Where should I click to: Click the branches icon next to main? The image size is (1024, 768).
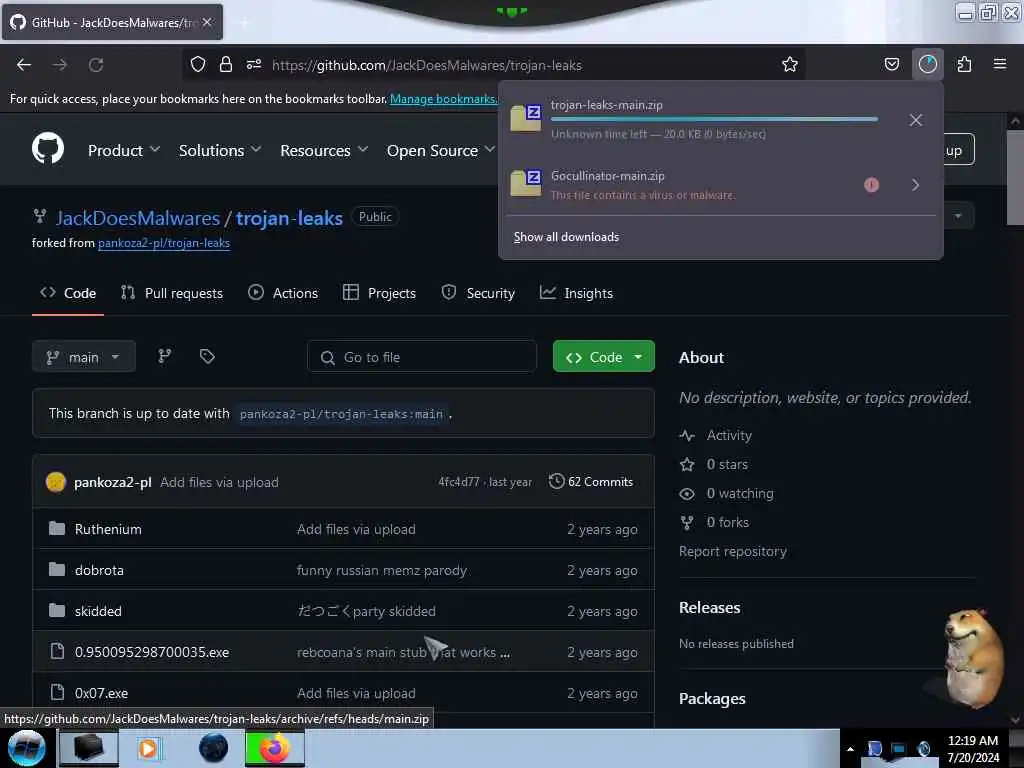tap(165, 356)
